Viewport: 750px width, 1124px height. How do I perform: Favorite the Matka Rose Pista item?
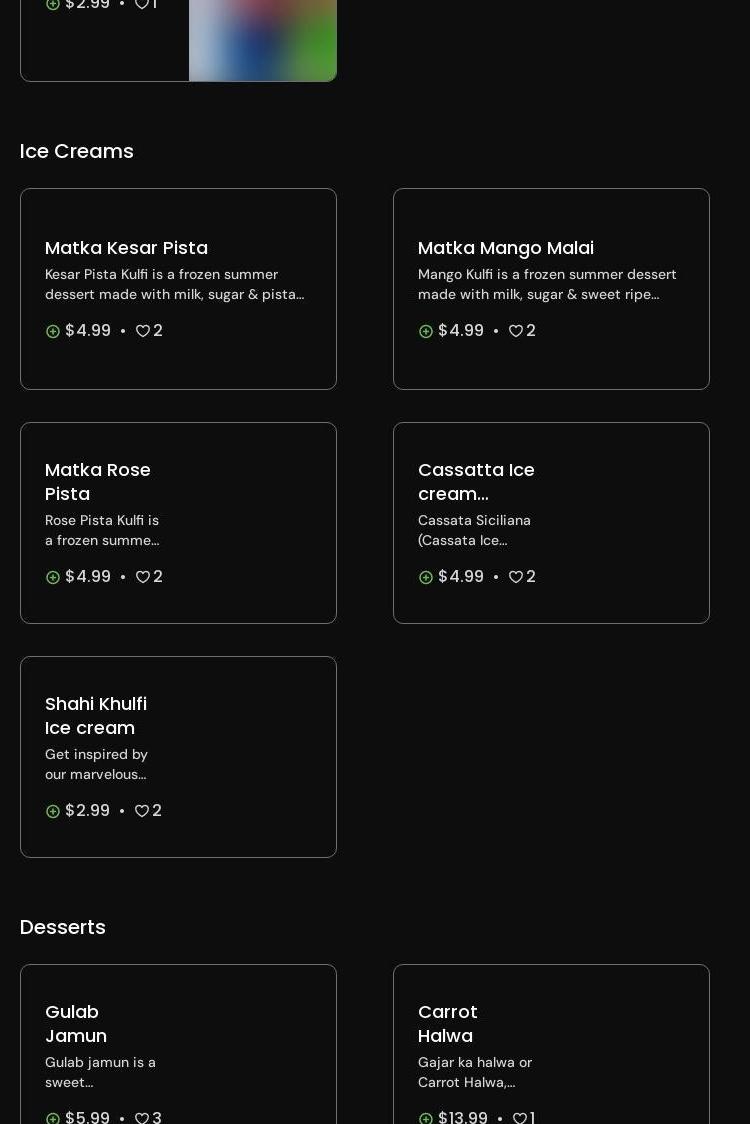[143, 577]
